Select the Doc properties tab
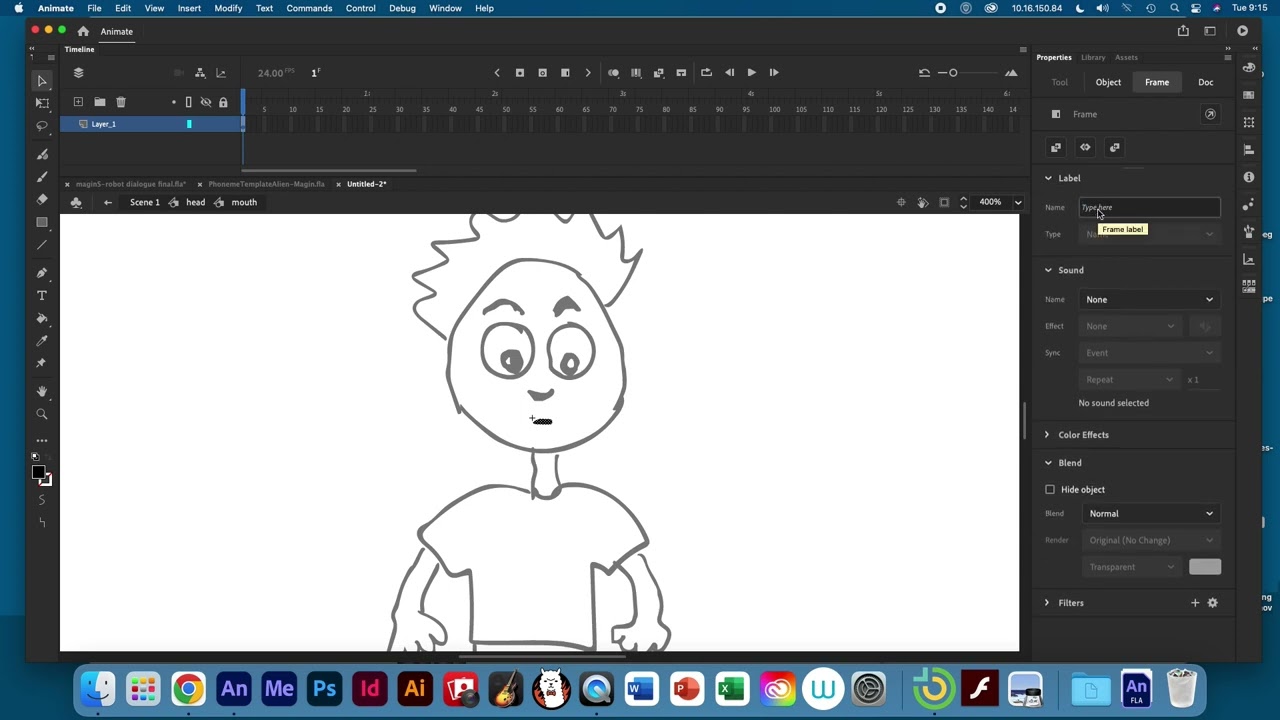The width and height of the screenshot is (1280, 720). 1206,82
